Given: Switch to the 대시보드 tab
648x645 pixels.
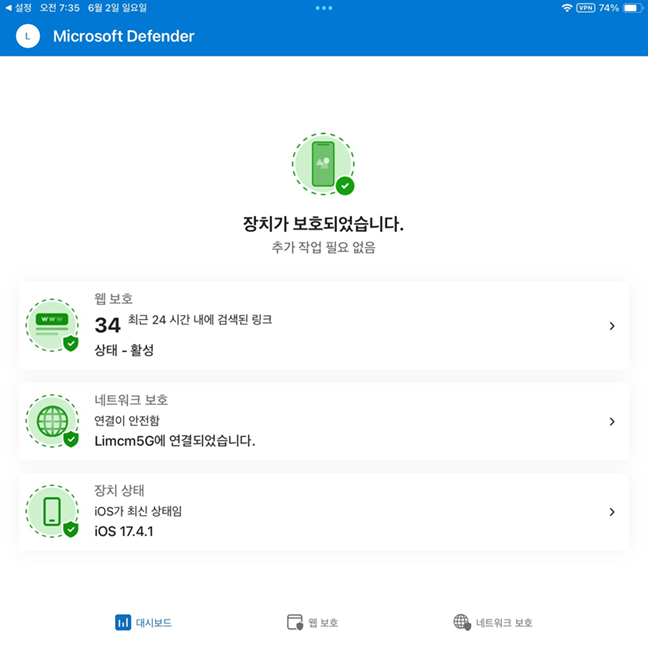Looking at the screenshot, I should [x=143, y=622].
